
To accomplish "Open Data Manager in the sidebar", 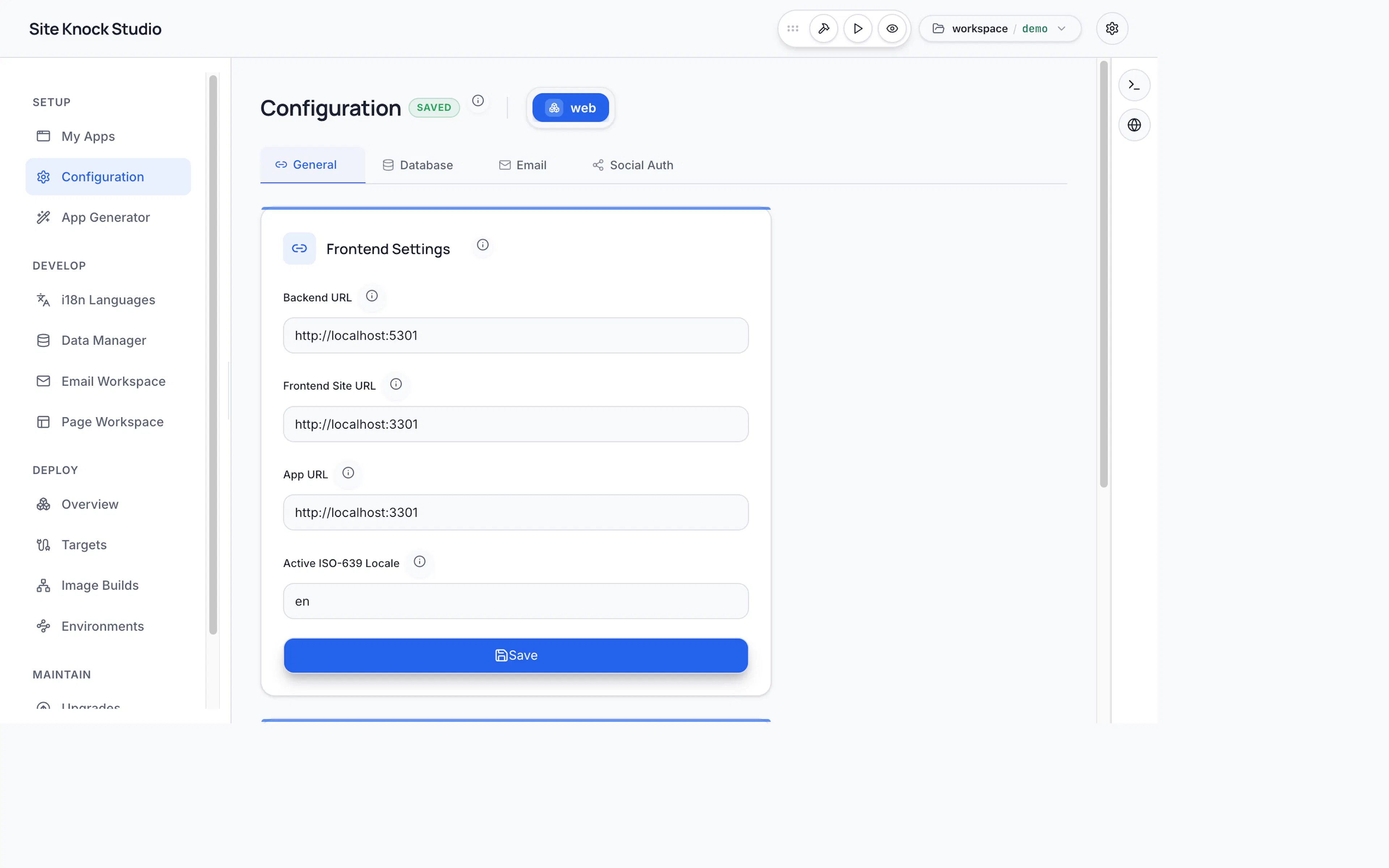I will tap(108, 341).
